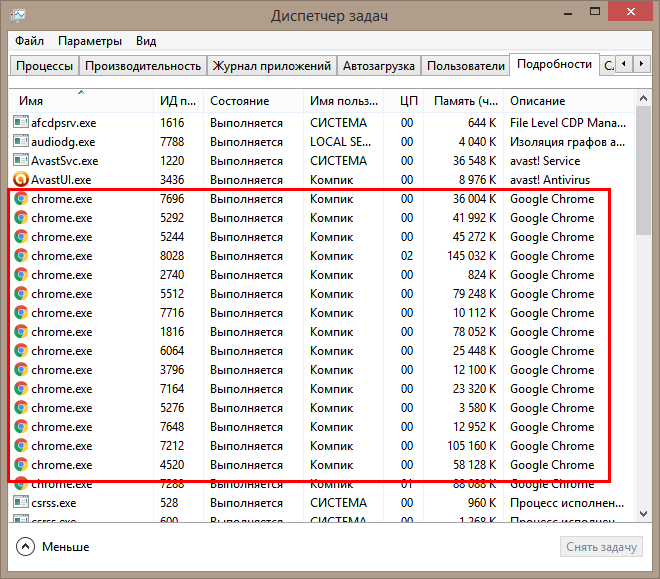The image size is (660, 579).
Task: Click the vertical scrollbar thumb
Action: click(643, 170)
